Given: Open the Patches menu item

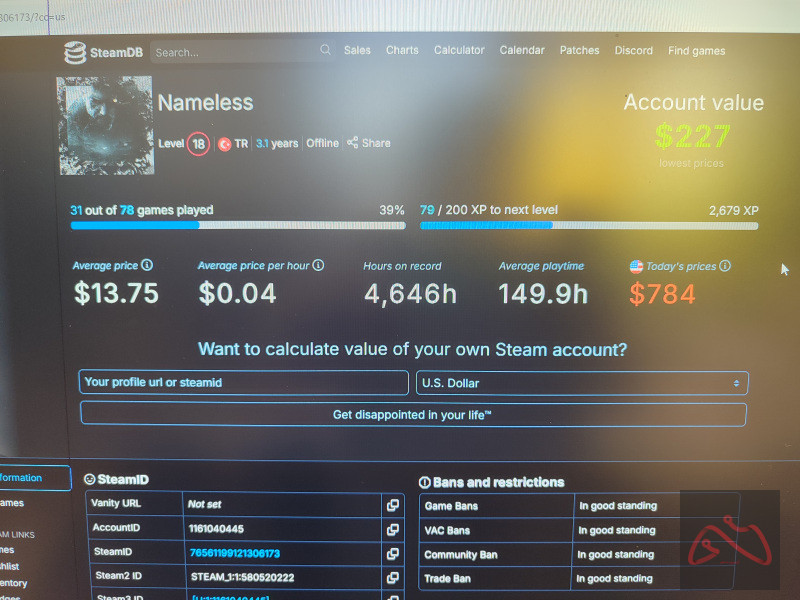Looking at the screenshot, I should (x=579, y=50).
